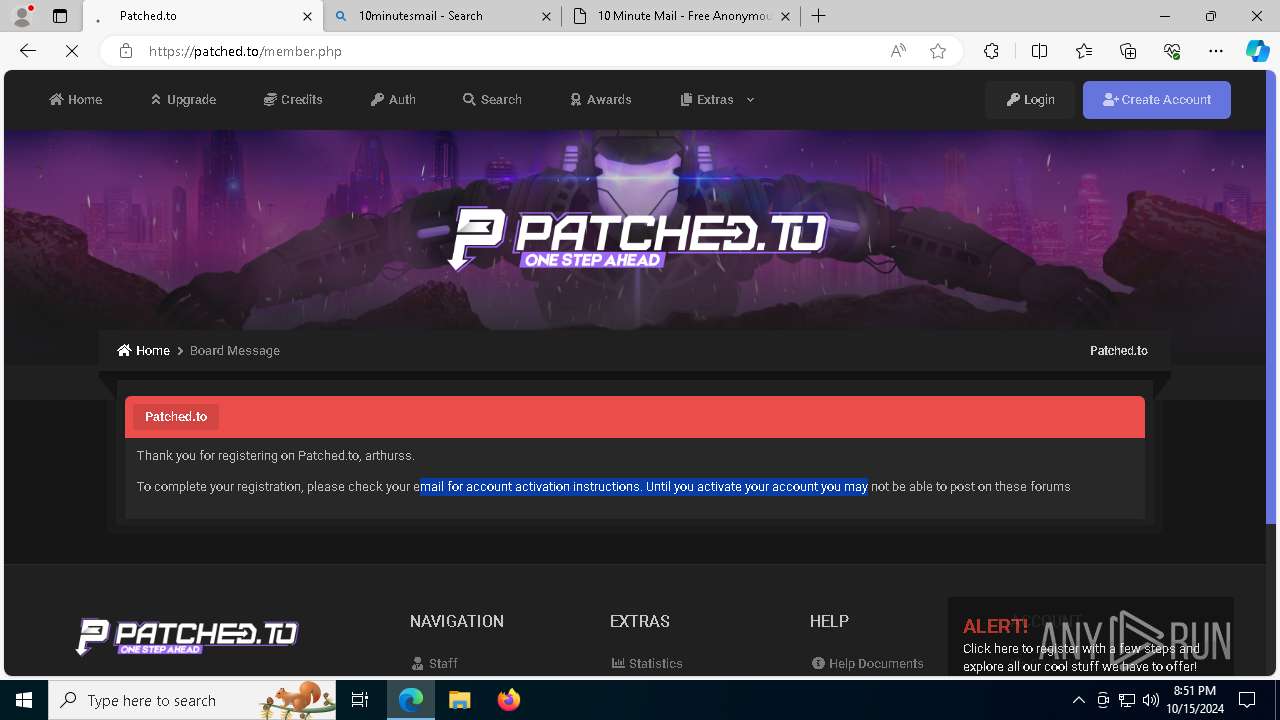Open the notification center icon
Image resolution: width=1280 pixels, height=720 pixels.
(x=1247, y=700)
